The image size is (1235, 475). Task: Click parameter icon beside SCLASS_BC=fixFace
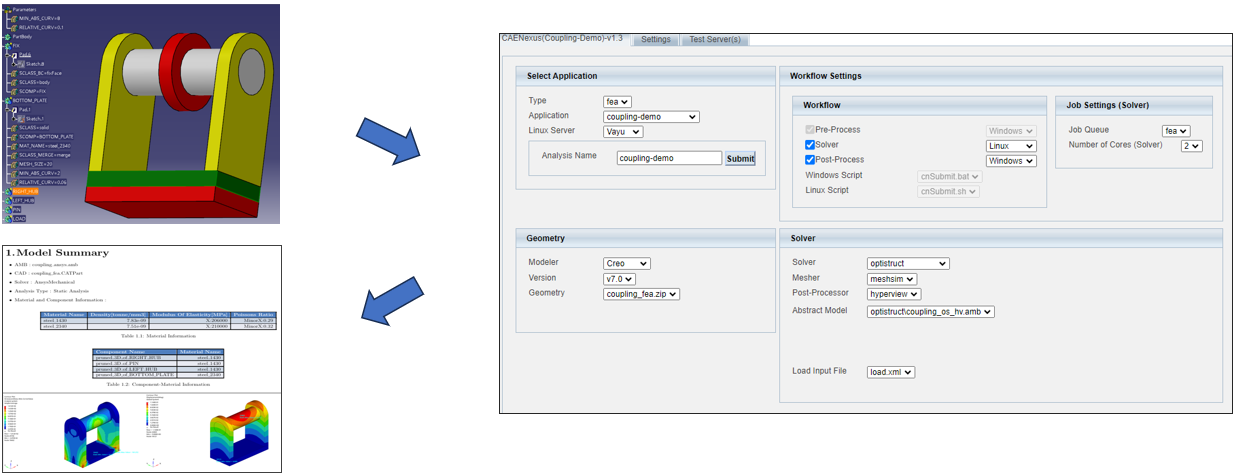(15, 73)
